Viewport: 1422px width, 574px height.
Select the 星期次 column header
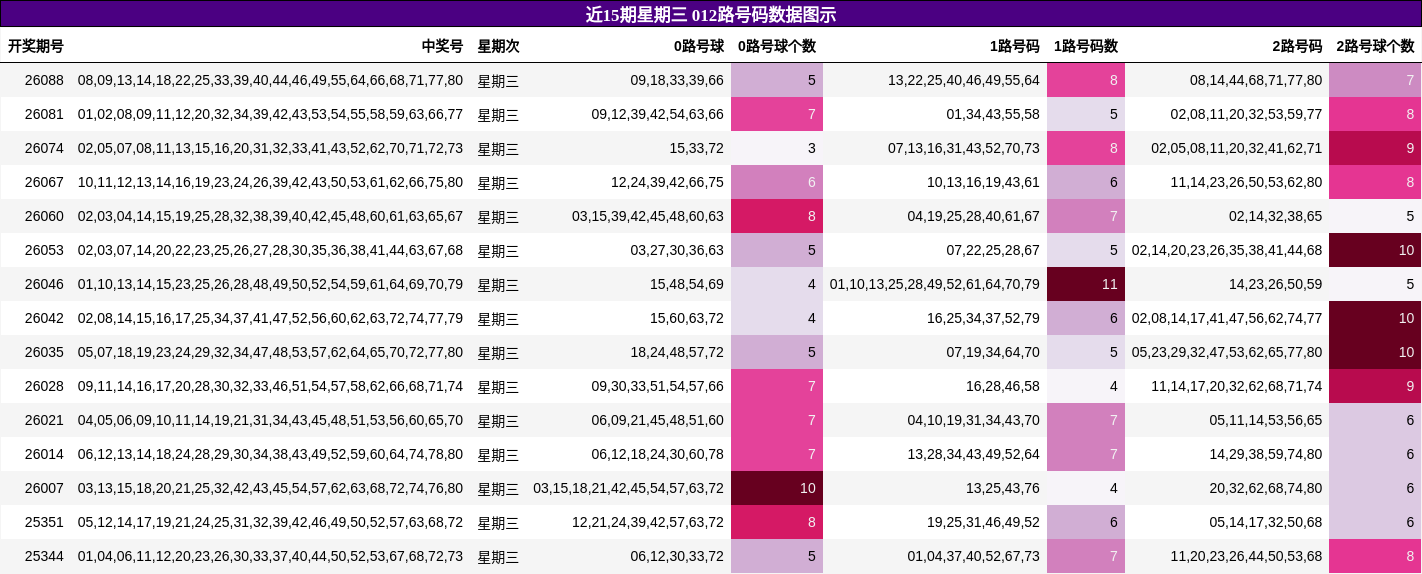click(x=498, y=46)
